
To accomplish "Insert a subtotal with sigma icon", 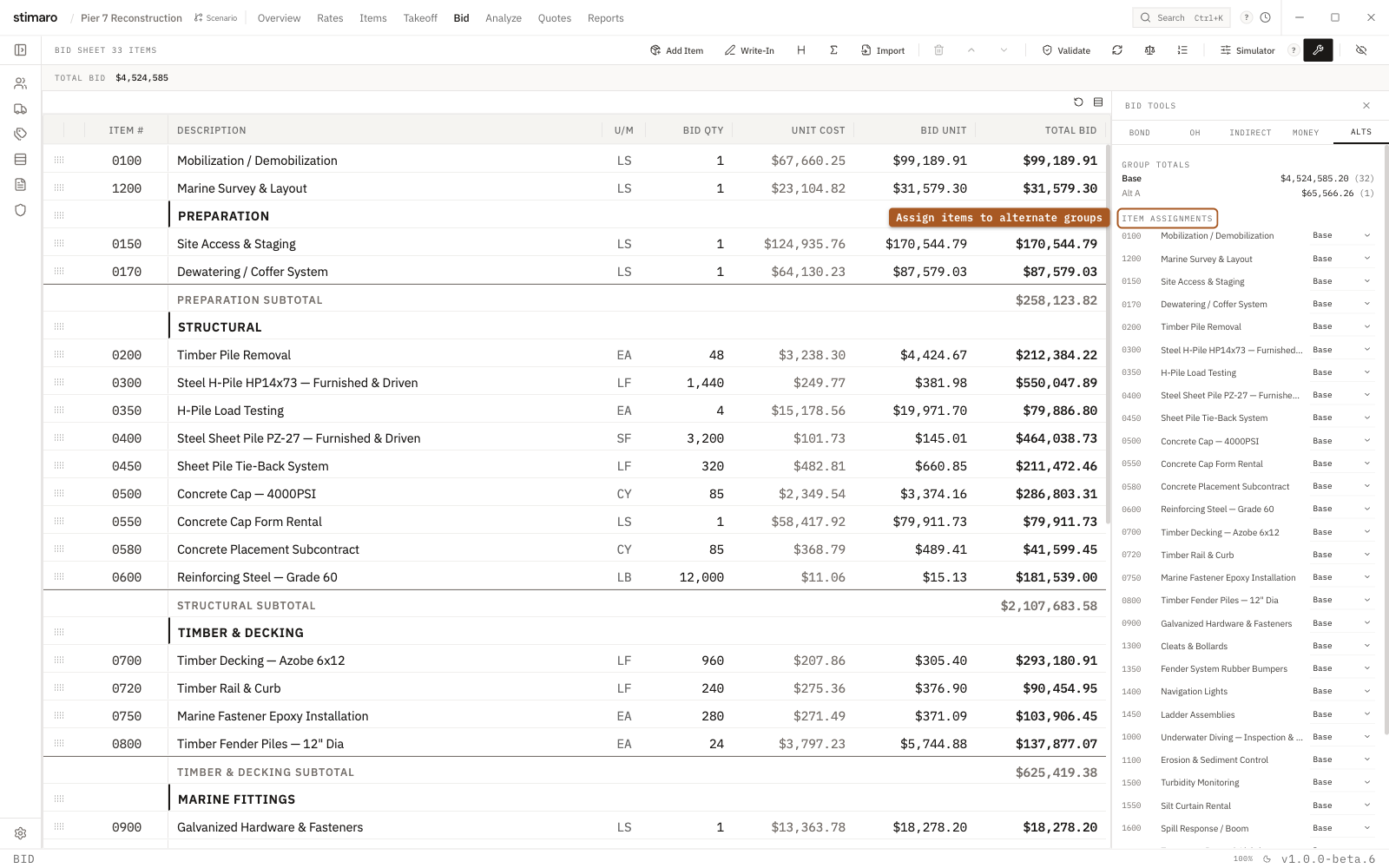I will (833, 50).
